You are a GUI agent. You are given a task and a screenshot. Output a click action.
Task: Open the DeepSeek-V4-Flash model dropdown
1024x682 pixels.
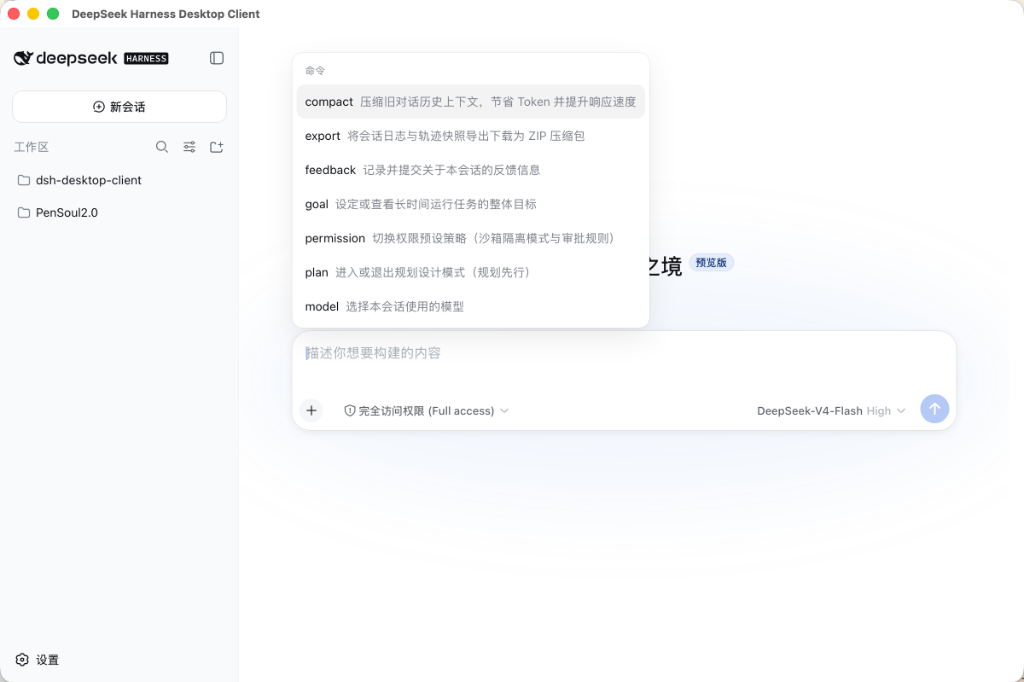click(831, 411)
